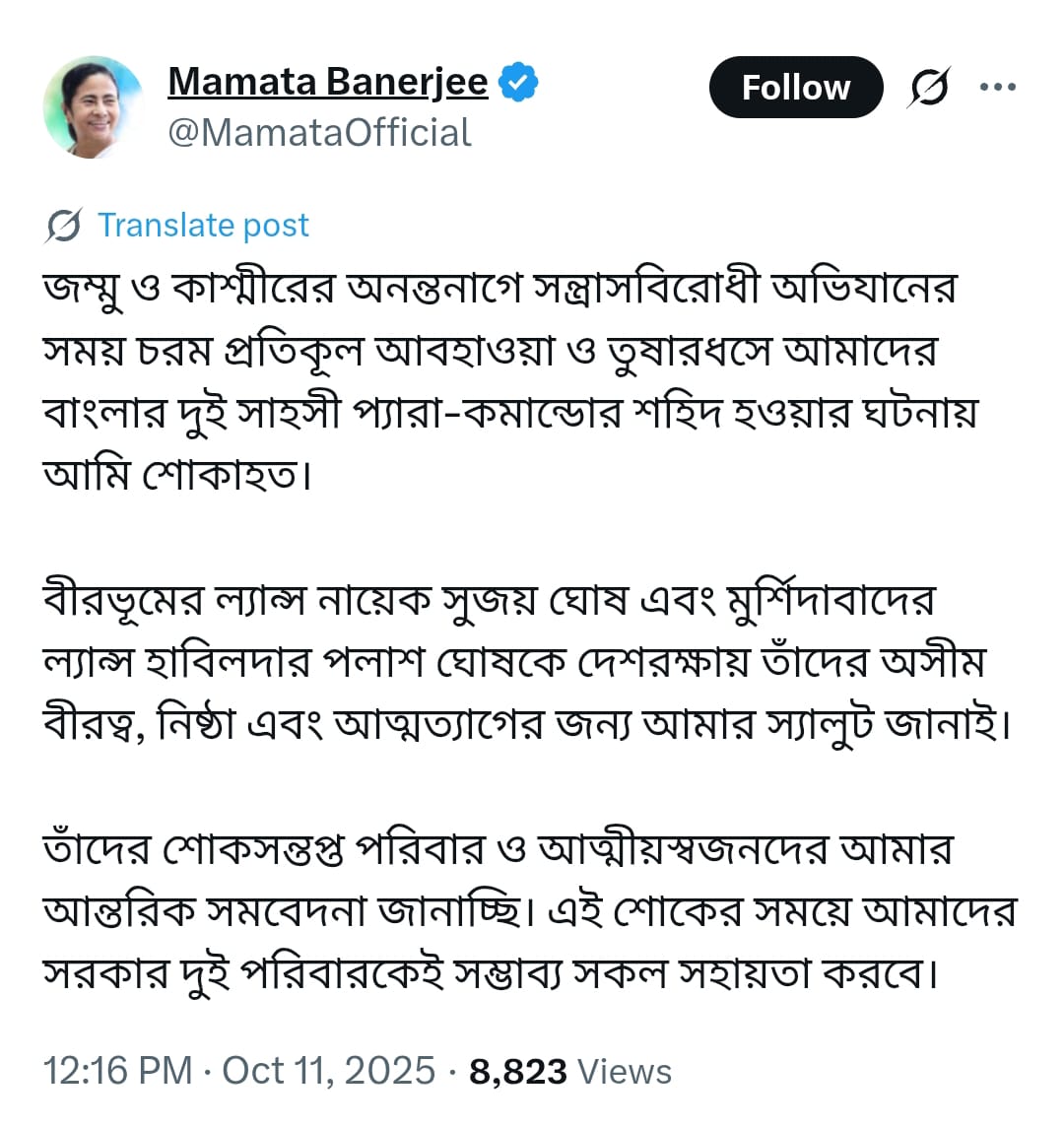Click the first line starting with জম্মু ও কাশ্মীরের
Screen dimensions: 1064x1128
[500, 289]
